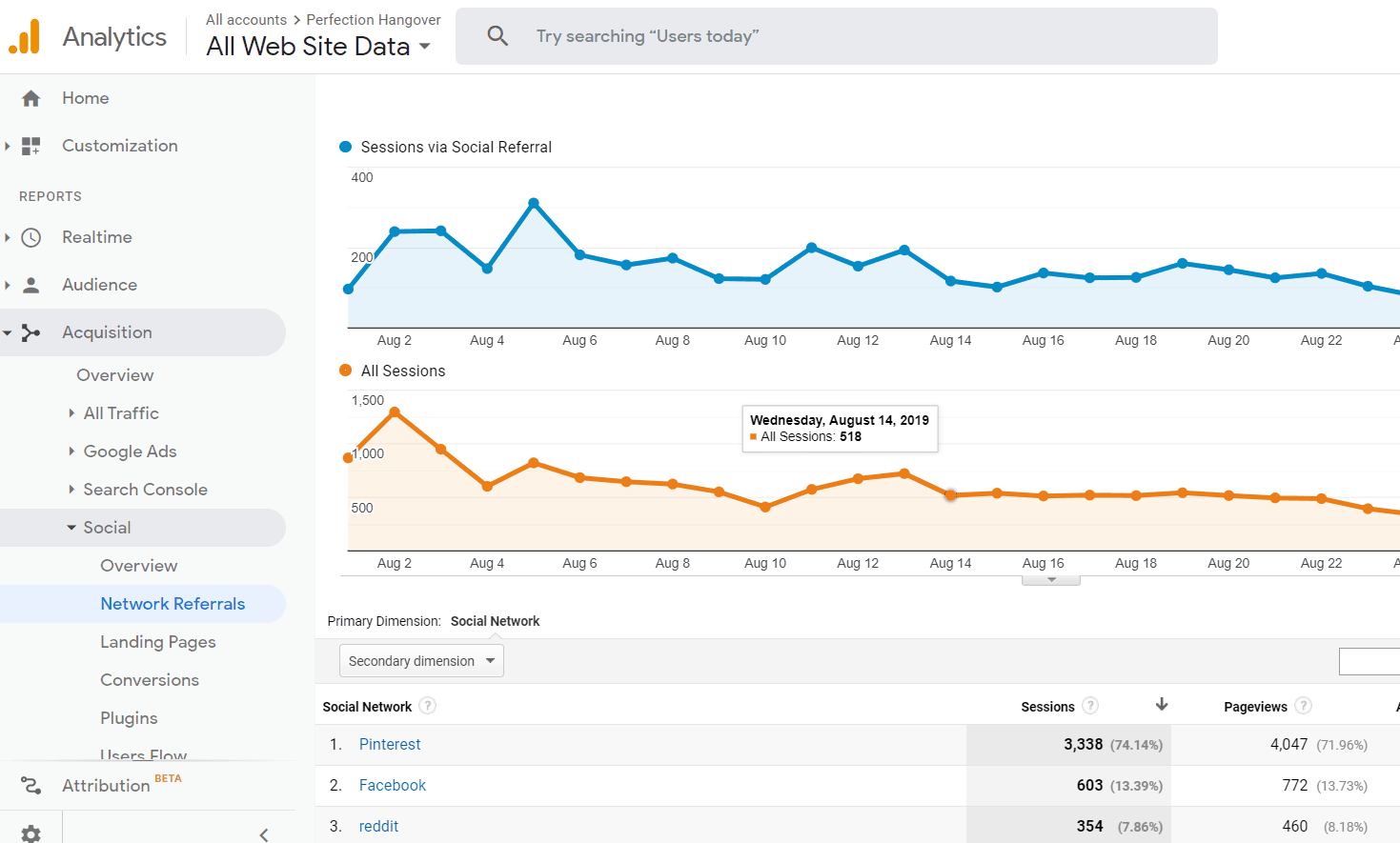Click reddit pageviews value 460

pyautogui.click(x=1295, y=827)
